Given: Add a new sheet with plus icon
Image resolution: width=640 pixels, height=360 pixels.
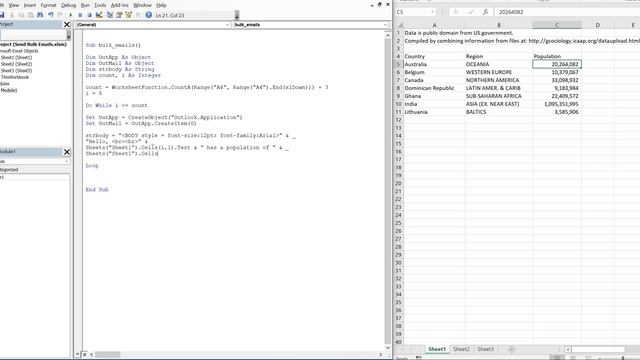Looking at the screenshot, I should coord(511,349).
